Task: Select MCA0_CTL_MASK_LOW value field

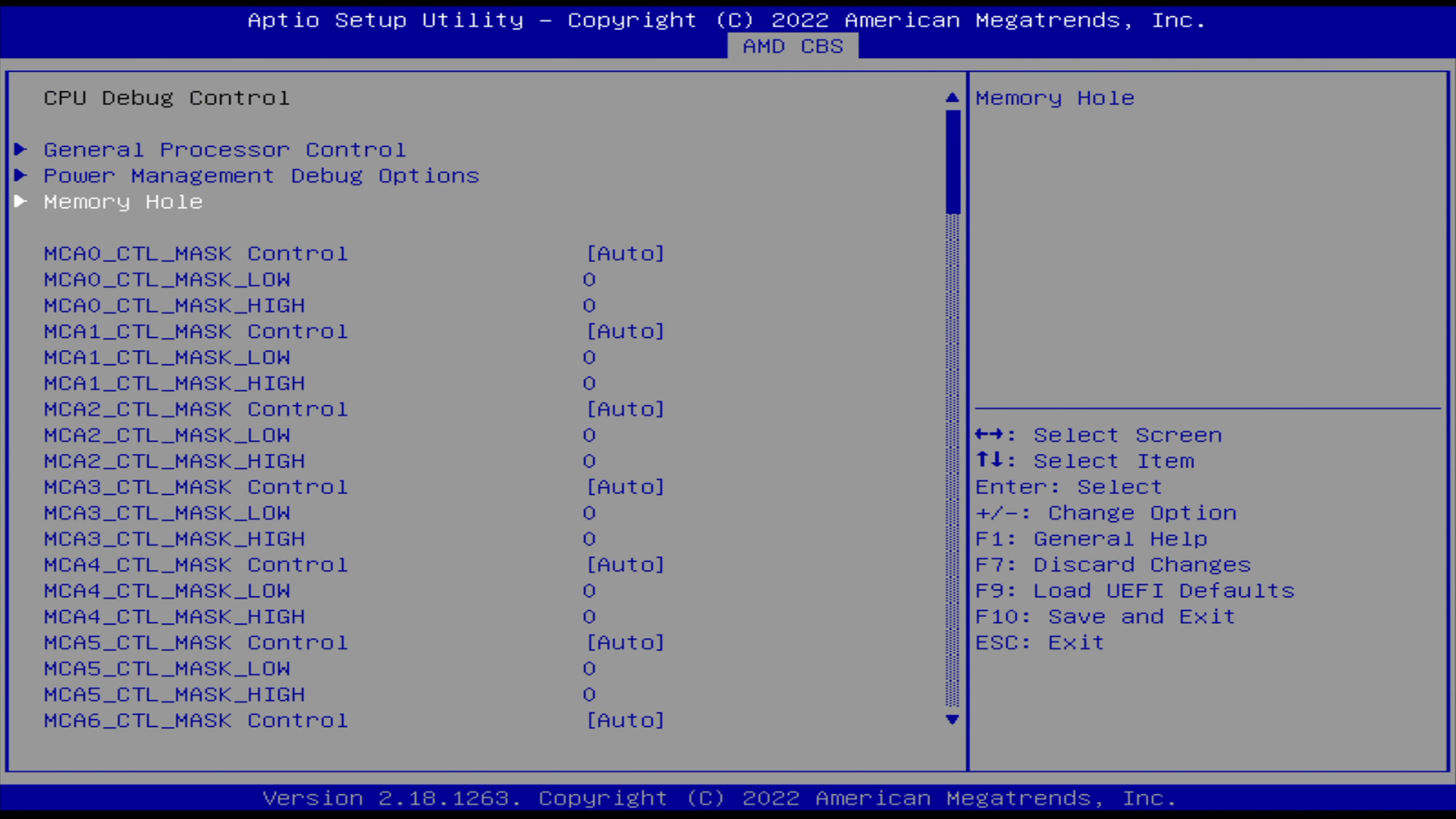Action: point(590,280)
